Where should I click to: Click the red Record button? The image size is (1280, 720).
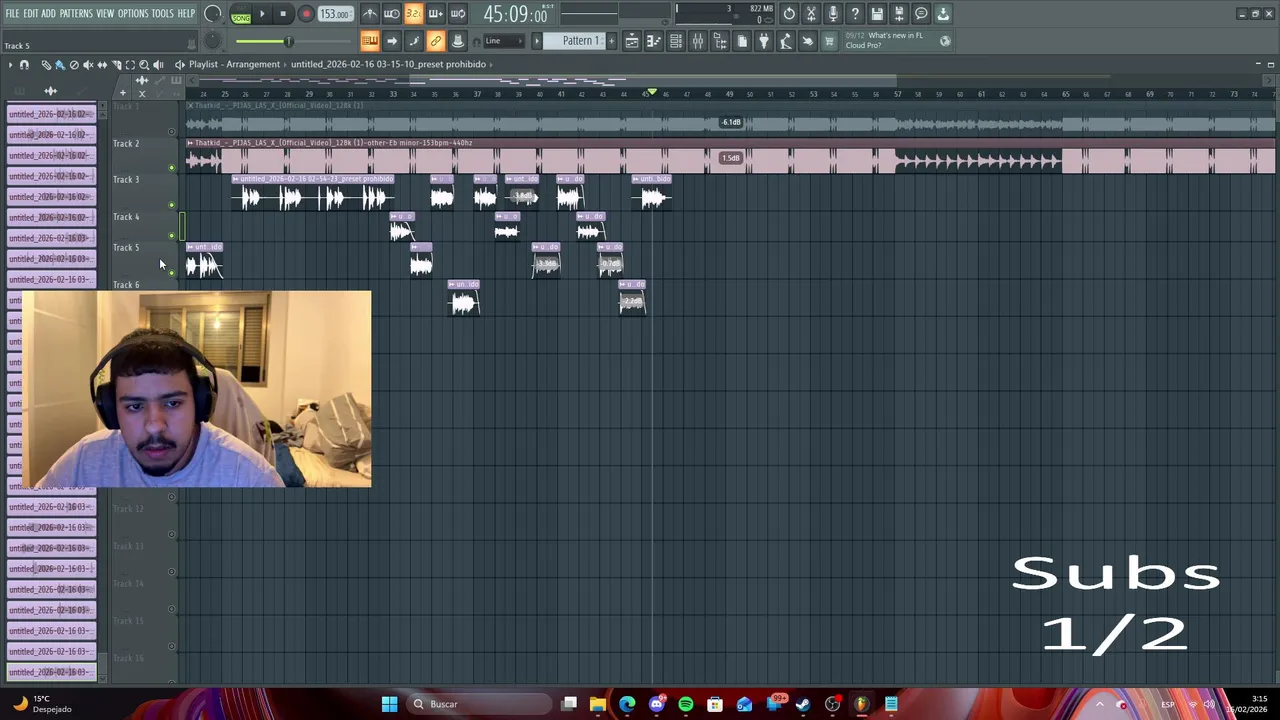[x=306, y=14]
